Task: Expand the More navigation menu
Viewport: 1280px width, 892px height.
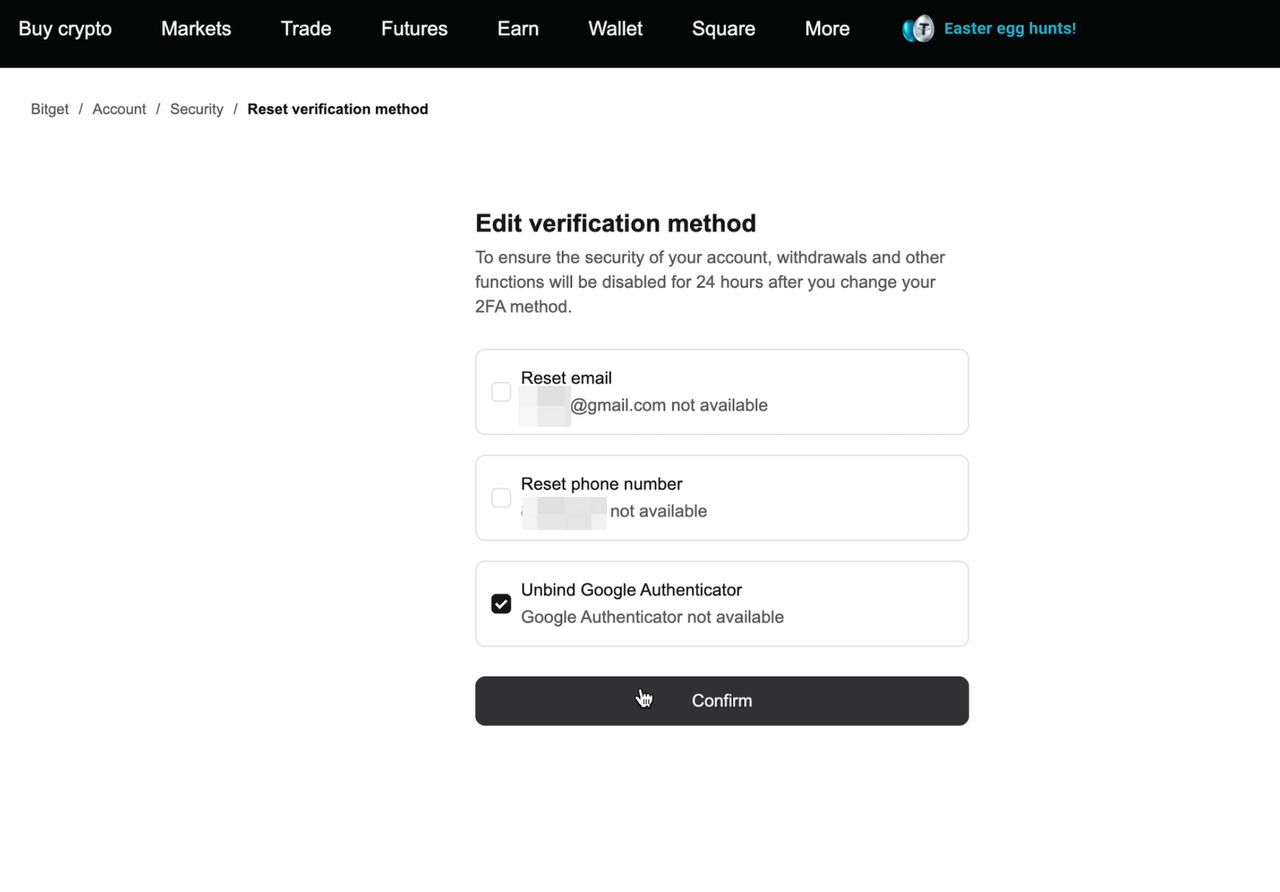Action: coord(826,29)
